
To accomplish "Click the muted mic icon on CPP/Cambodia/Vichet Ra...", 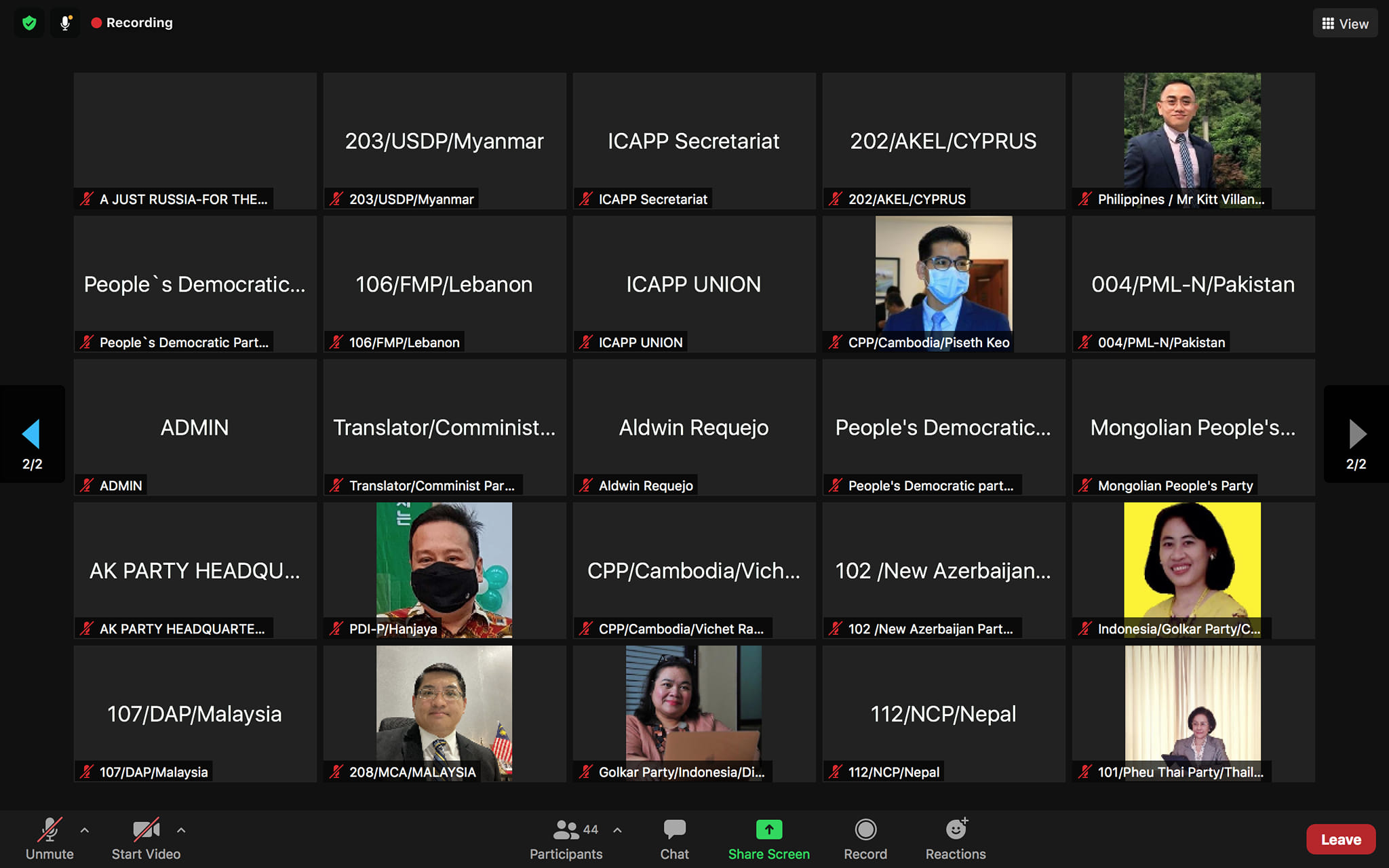I will pyautogui.click(x=586, y=628).
